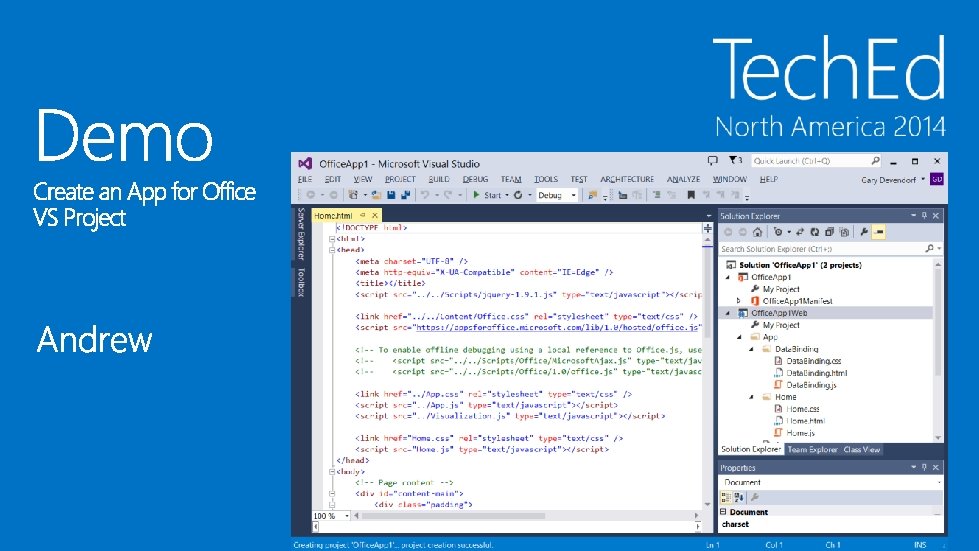Click the wrench Properties icon in Solution Explorer
979x551 pixels.
click(863, 232)
